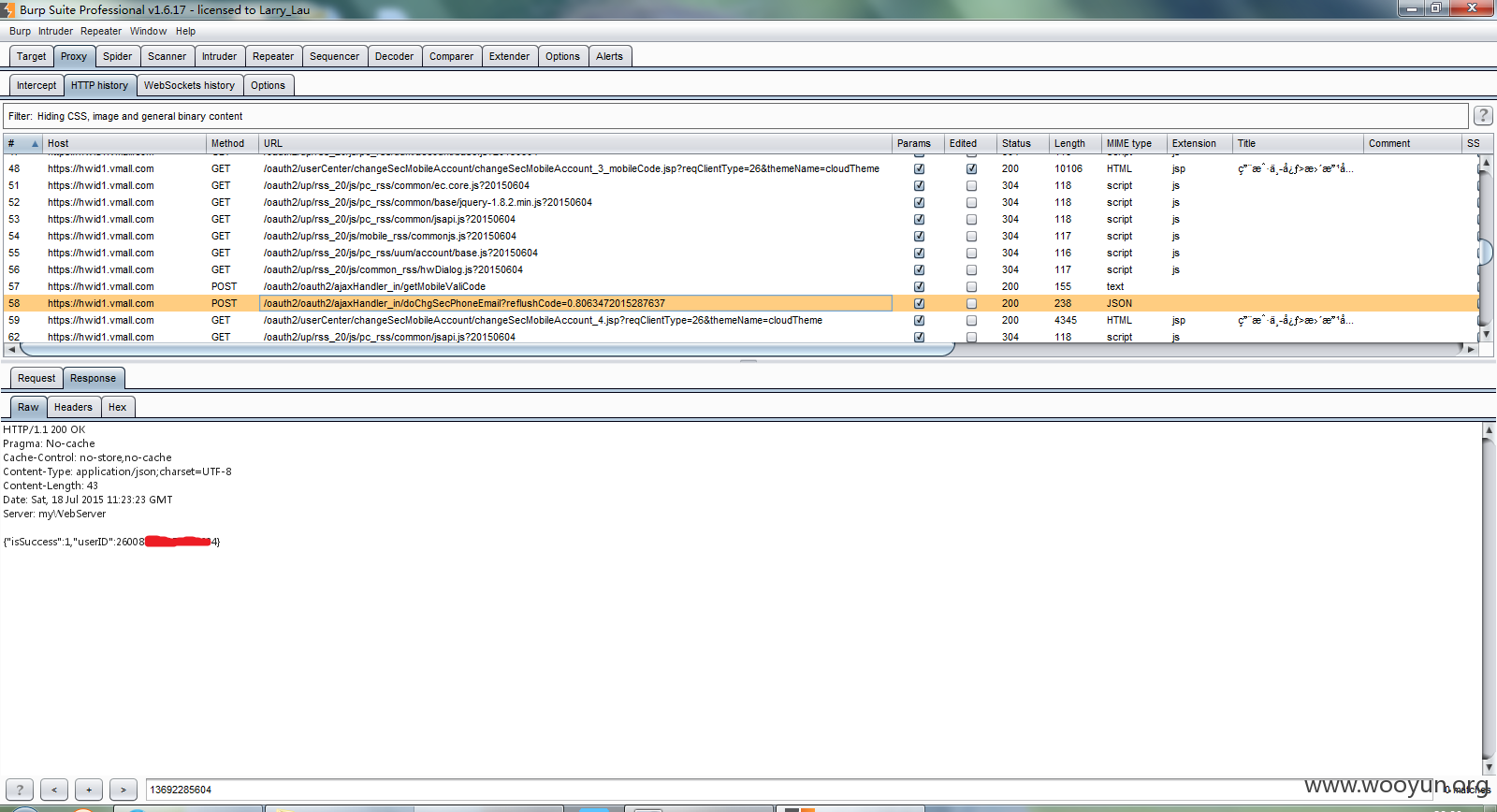Click the history table vertical scrollbar
This screenshot has height=812, width=1497.
tap(1486, 251)
